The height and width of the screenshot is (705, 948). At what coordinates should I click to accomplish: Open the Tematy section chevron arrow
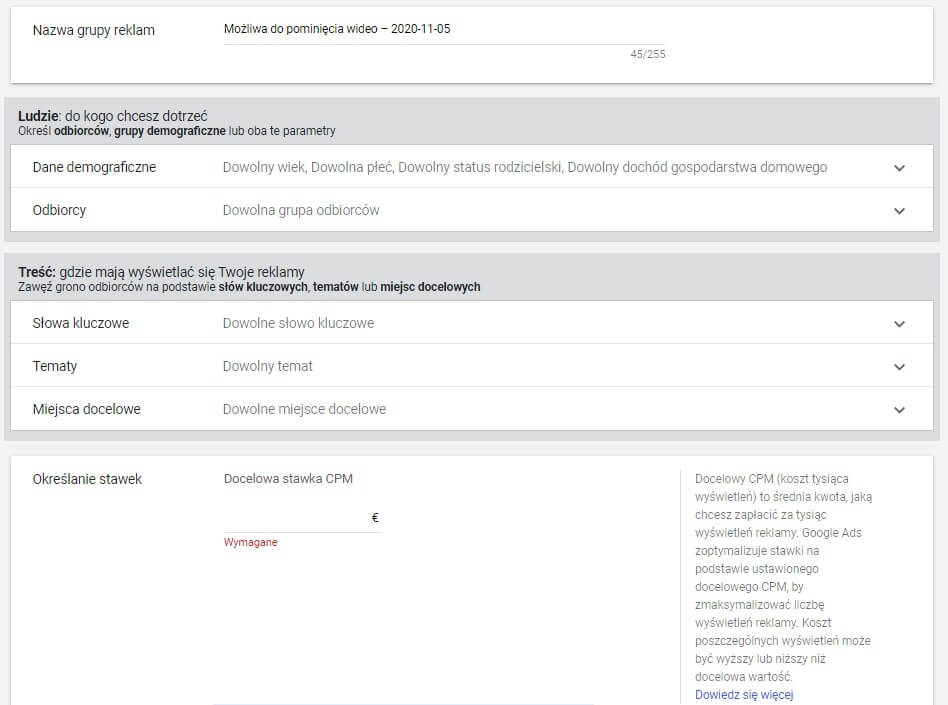click(899, 367)
